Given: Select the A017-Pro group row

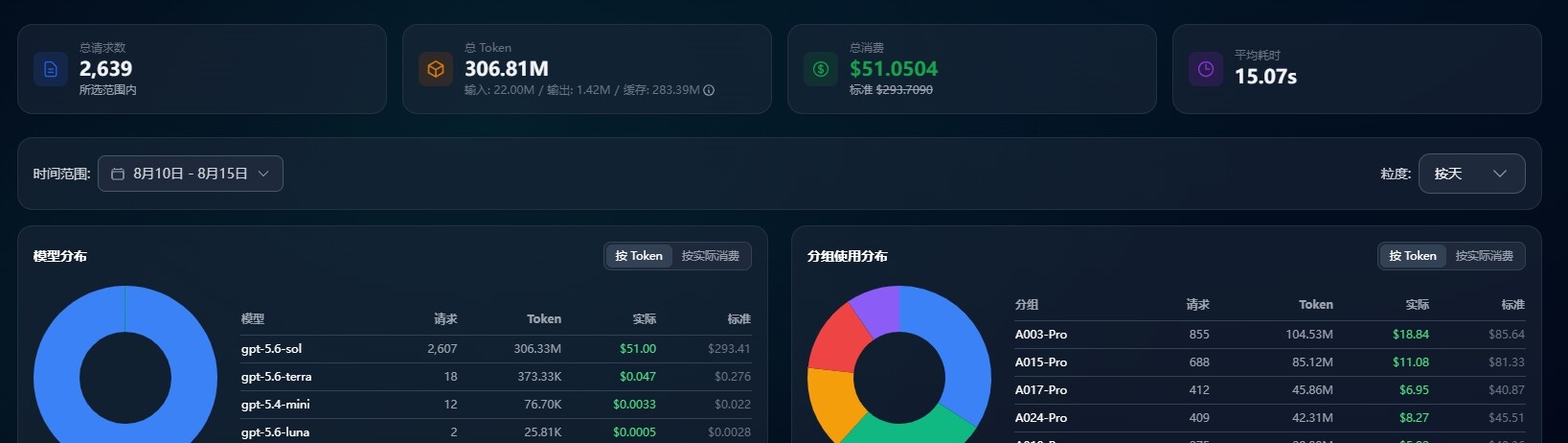Looking at the screenshot, I should 1270,390.
